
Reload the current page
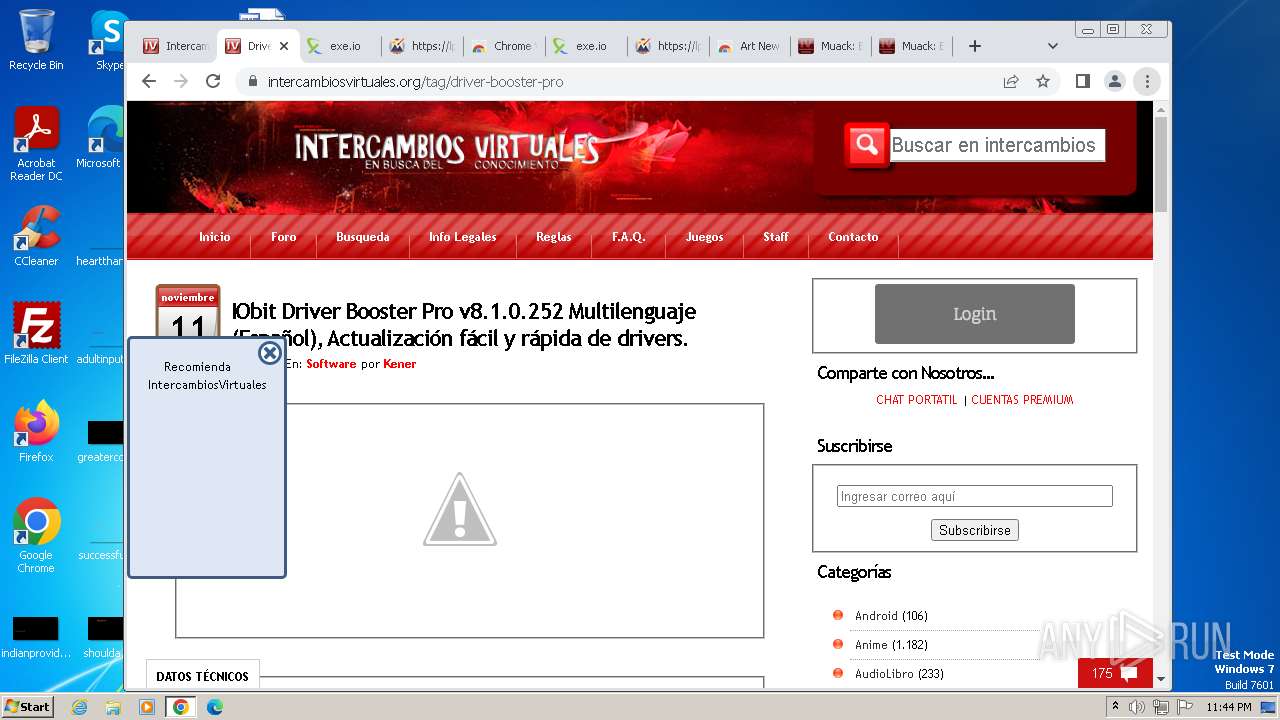click(x=213, y=81)
